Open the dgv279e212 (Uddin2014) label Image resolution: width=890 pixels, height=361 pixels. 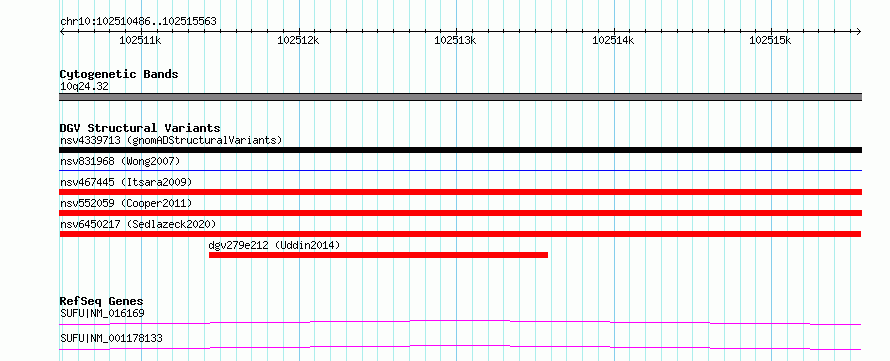tap(274, 245)
